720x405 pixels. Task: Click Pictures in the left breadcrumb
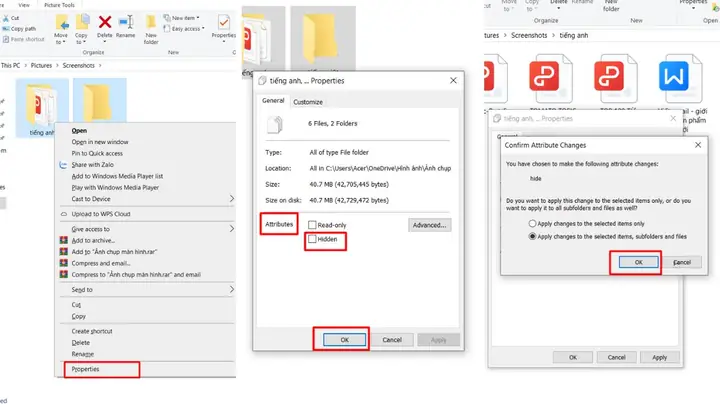[x=41, y=66]
